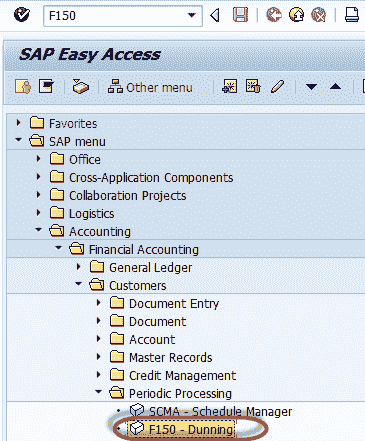365x441 pixels.
Task: Collapse the Customers folder
Action: (x=79, y=284)
